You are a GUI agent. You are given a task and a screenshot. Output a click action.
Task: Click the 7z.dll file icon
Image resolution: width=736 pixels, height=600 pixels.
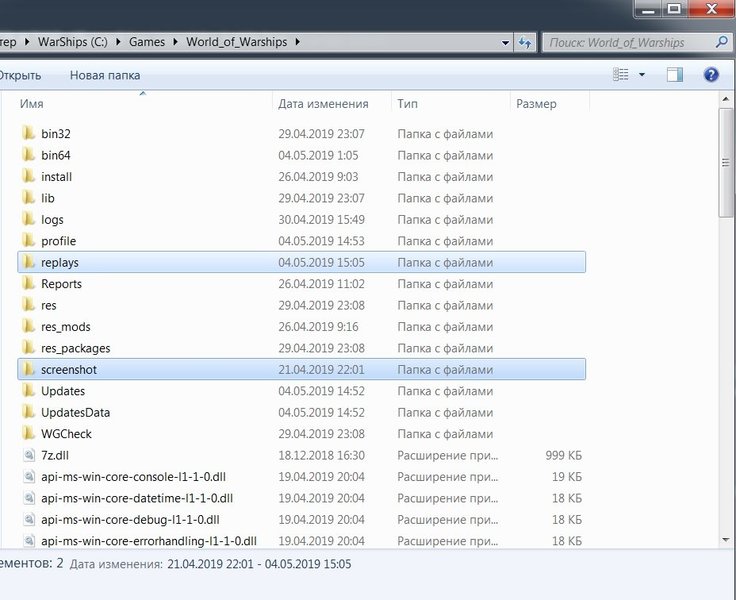pos(29,455)
